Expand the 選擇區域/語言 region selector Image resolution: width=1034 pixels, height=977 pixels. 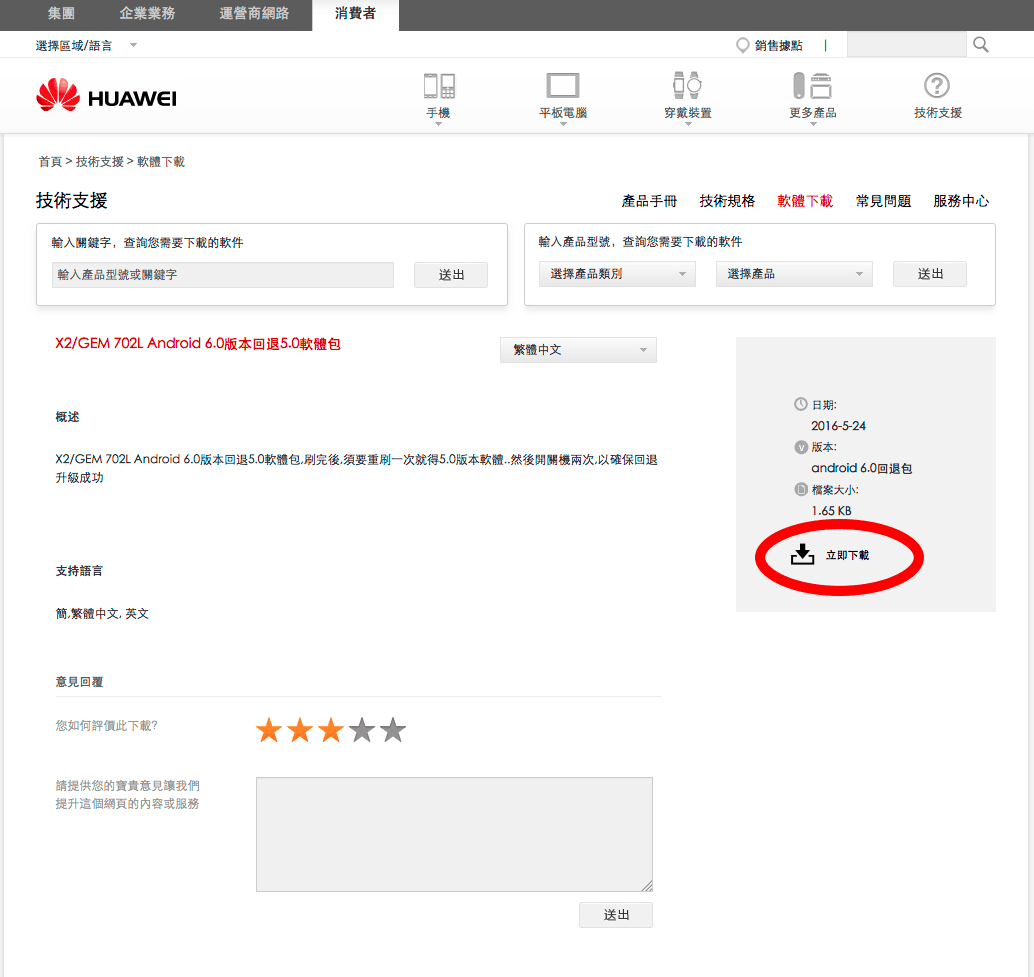[86, 45]
